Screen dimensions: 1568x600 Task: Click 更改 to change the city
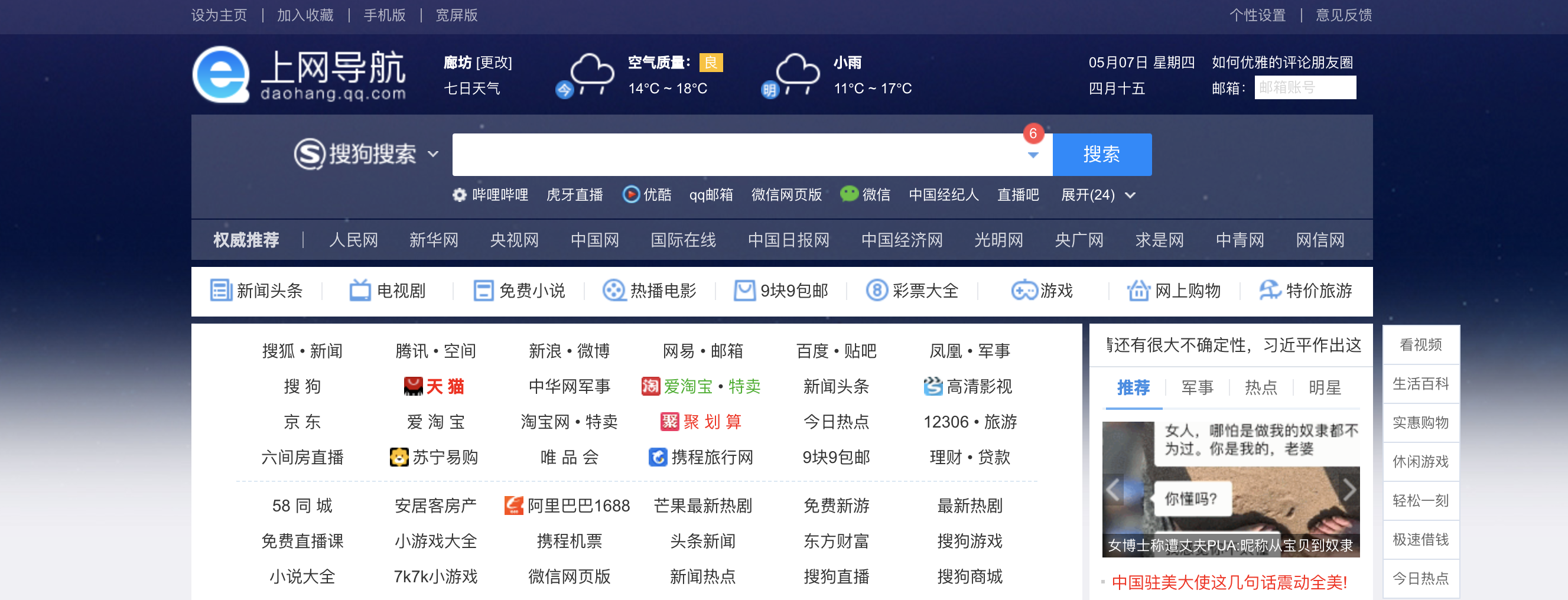(x=495, y=62)
